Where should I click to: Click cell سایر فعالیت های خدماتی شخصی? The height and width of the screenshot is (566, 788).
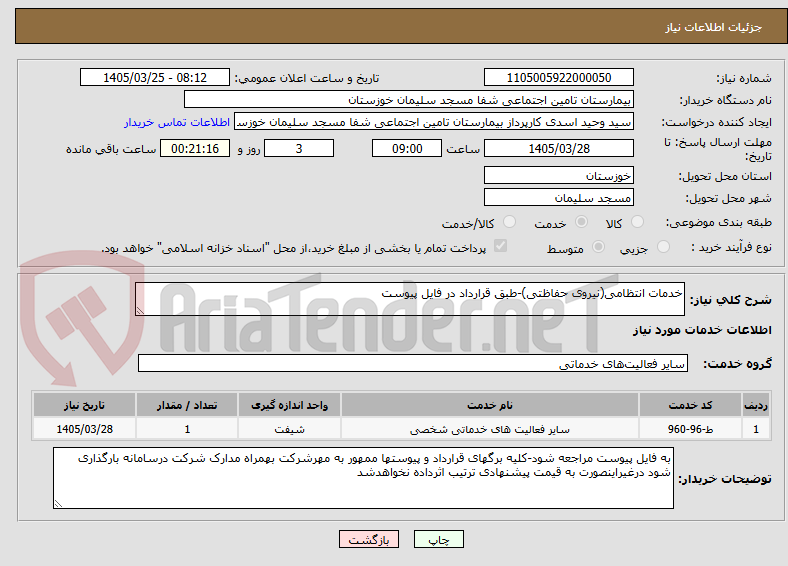point(489,429)
